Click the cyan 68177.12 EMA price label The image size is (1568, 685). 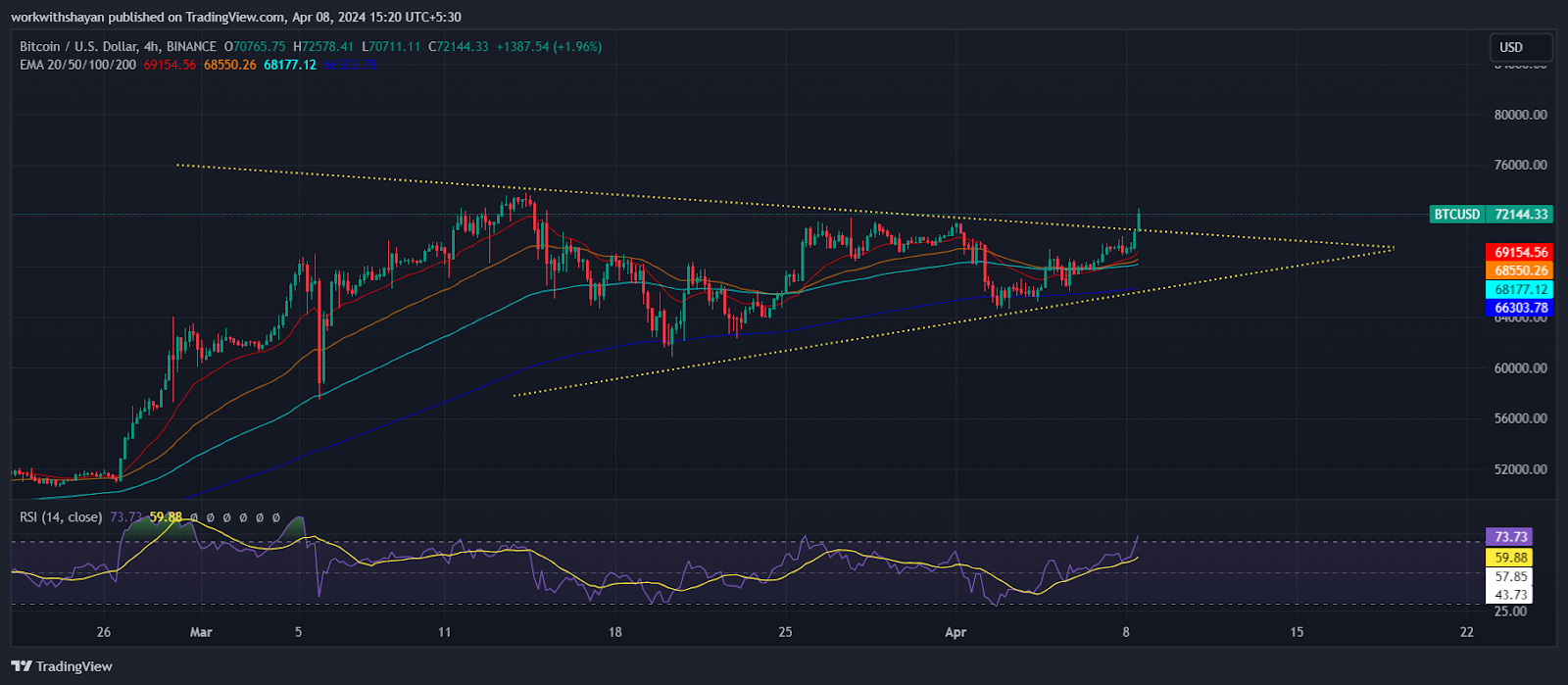tap(1520, 289)
